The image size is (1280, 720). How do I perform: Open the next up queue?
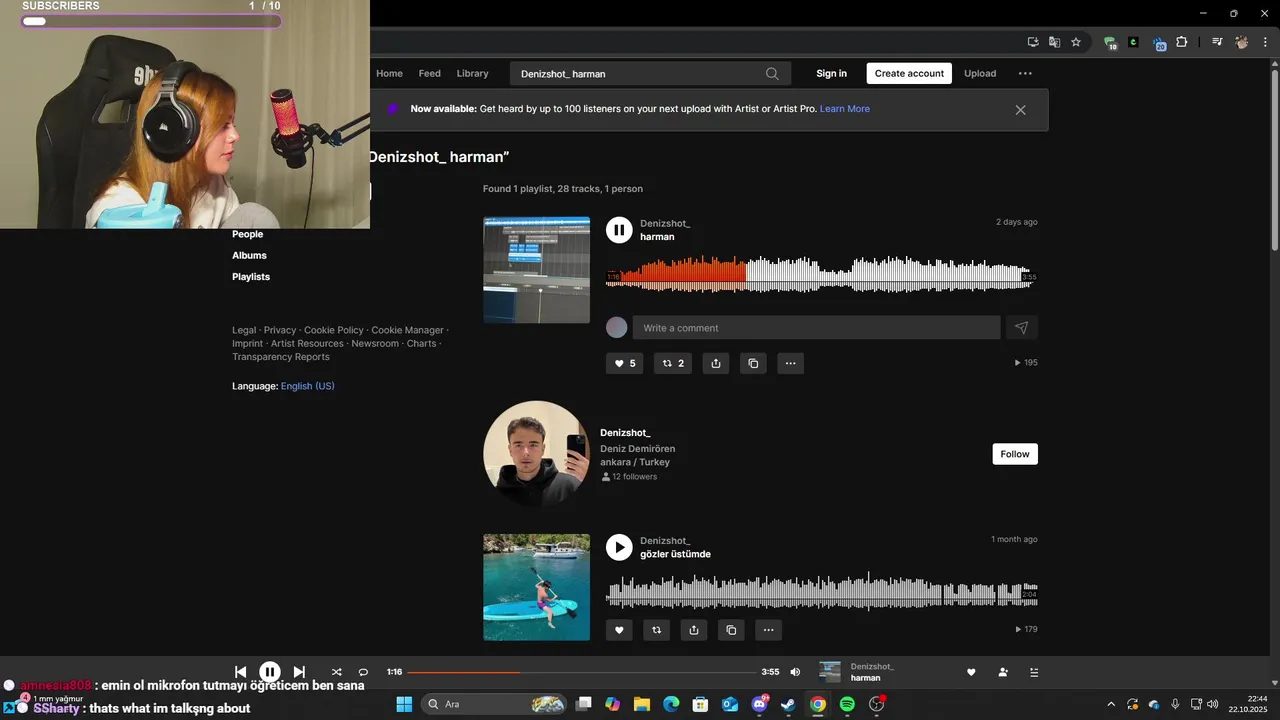[1034, 672]
